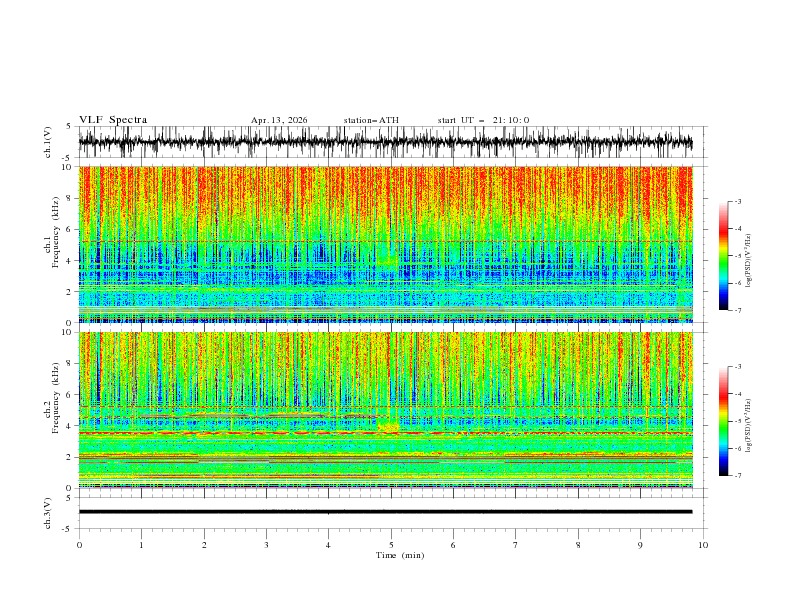This screenshot has height=612, width=792.
Task: Click the ch.2 PSD color scale bar
Action: tap(723, 421)
